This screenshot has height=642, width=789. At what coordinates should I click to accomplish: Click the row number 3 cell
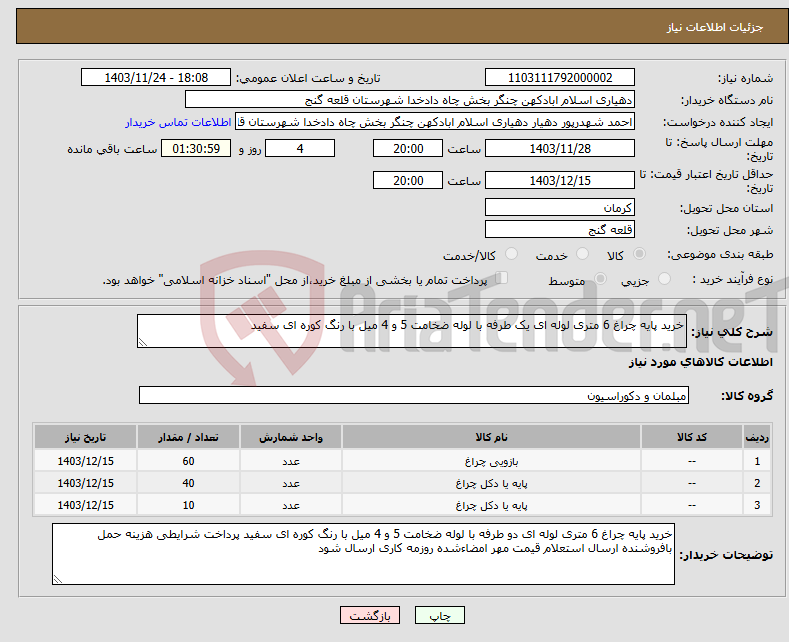click(x=757, y=505)
